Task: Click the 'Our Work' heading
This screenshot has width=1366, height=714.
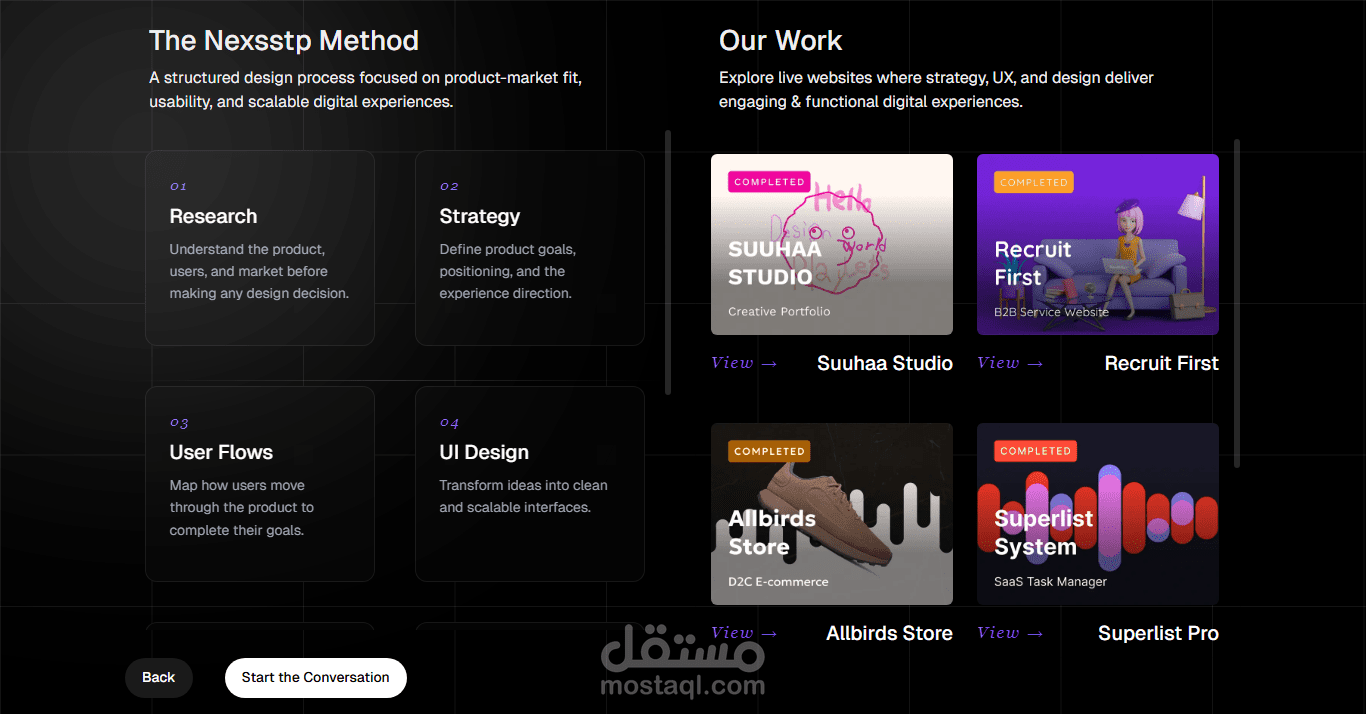Action: [x=781, y=41]
